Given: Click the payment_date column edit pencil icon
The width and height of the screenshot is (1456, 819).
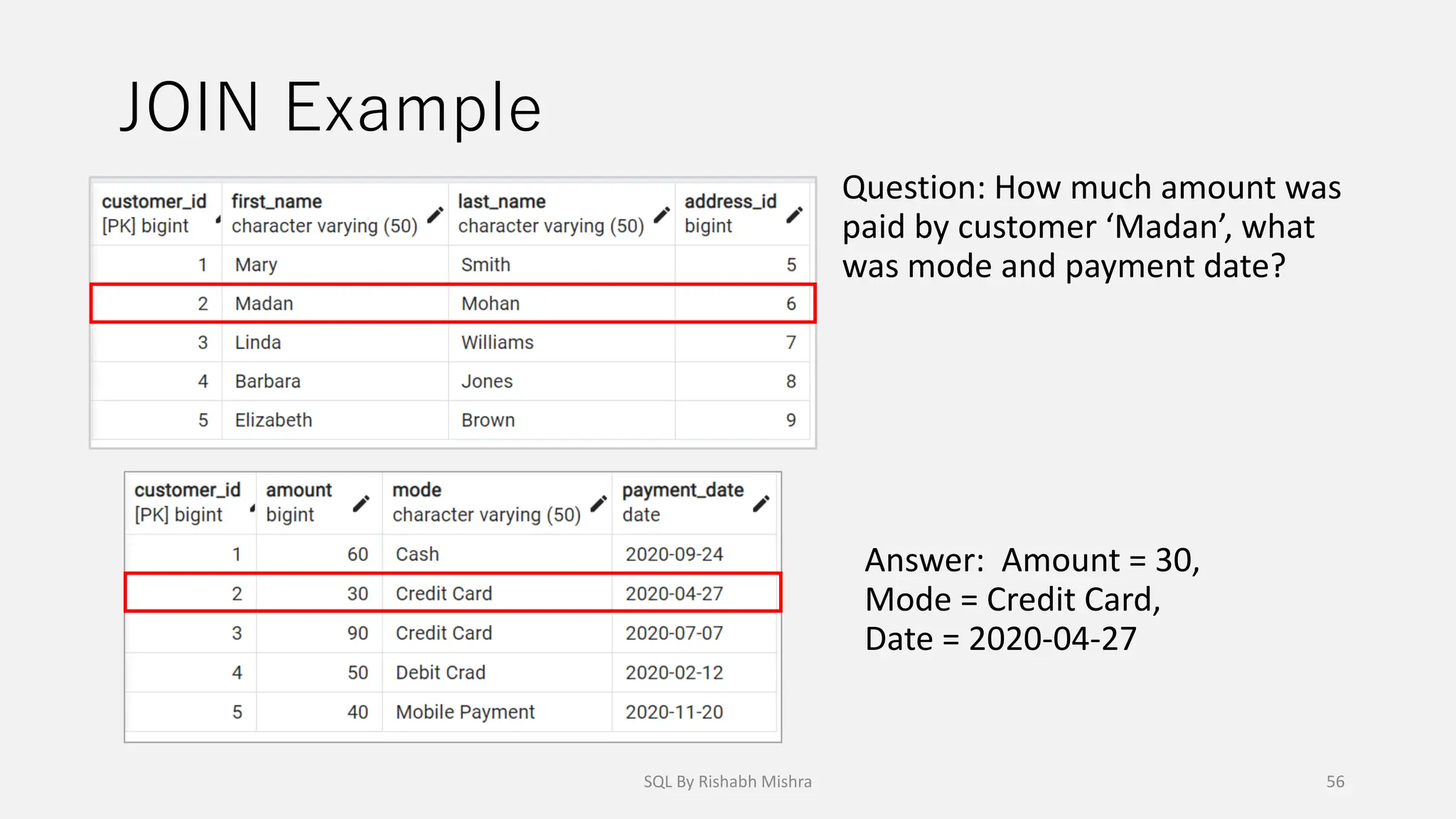Looking at the screenshot, I should click(761, 503).
